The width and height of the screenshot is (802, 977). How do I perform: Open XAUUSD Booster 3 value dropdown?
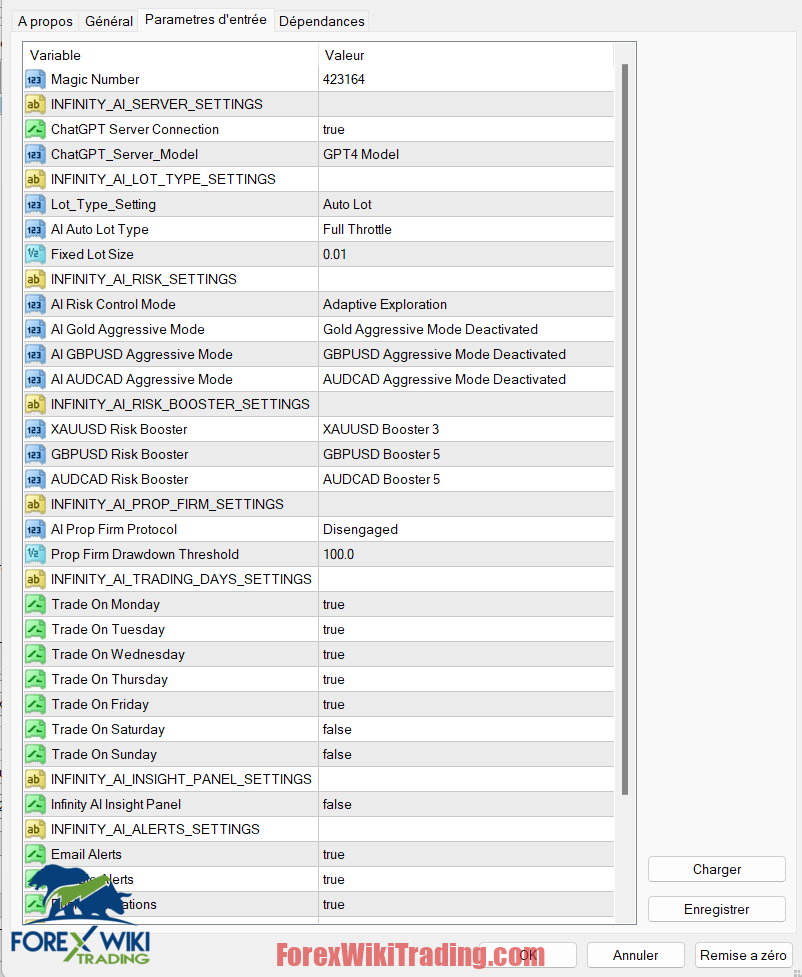[x=466, y=429]
